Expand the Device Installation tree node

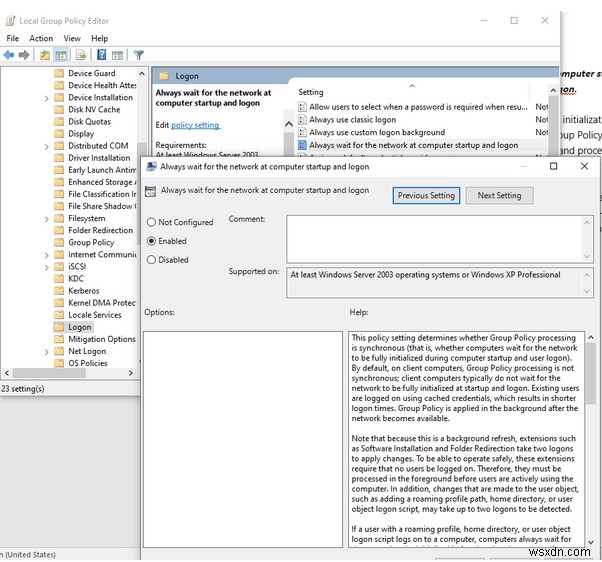(x=47, y=98)
